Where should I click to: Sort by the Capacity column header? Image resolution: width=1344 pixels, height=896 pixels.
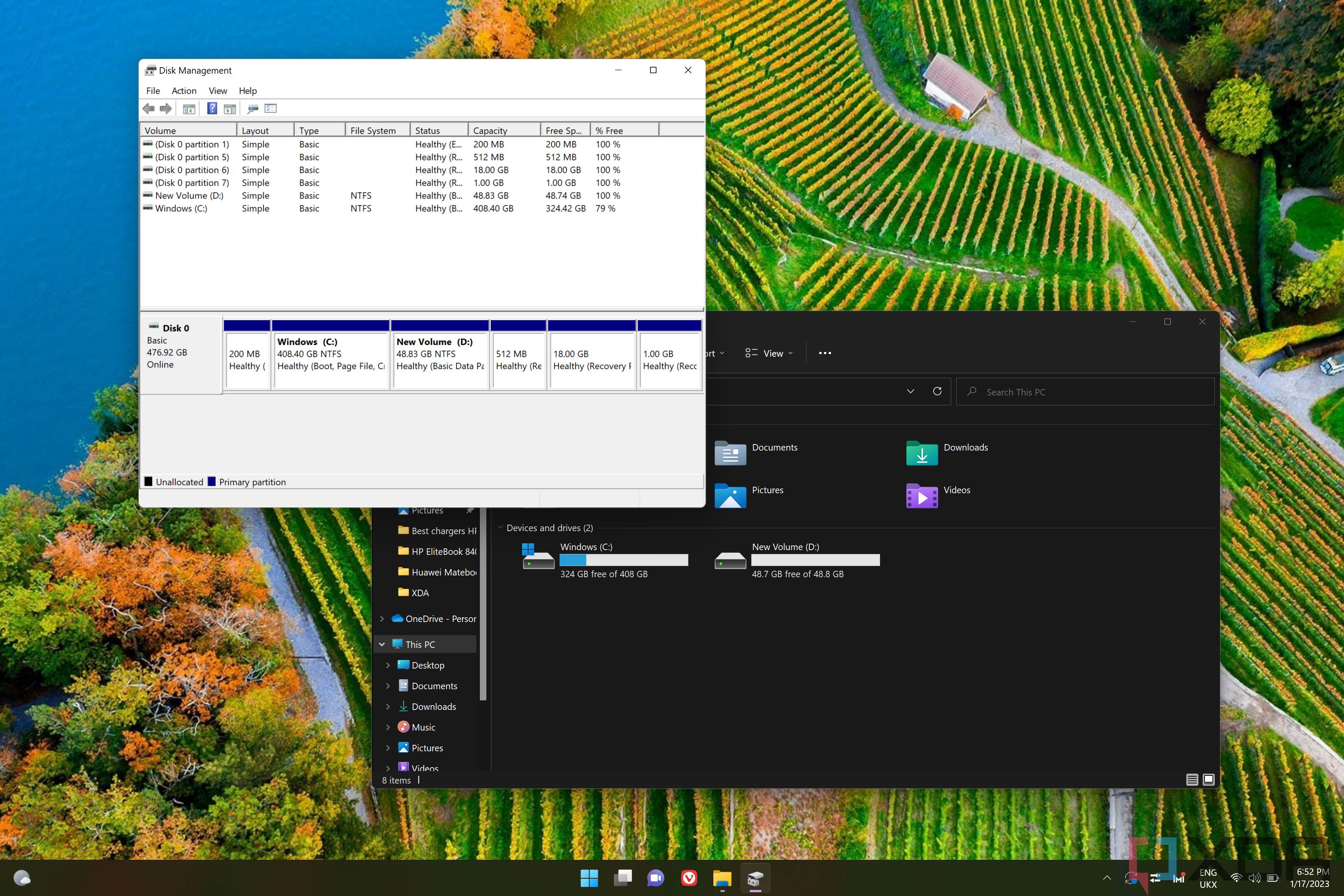click(x=504, y=130)
